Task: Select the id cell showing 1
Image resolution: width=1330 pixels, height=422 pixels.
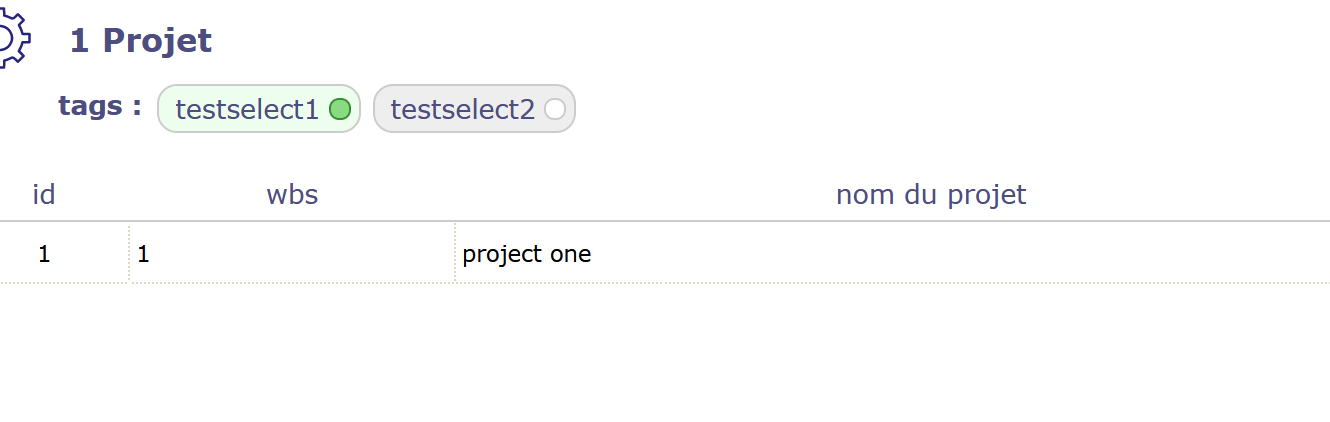Action: [x=44, y=254]
